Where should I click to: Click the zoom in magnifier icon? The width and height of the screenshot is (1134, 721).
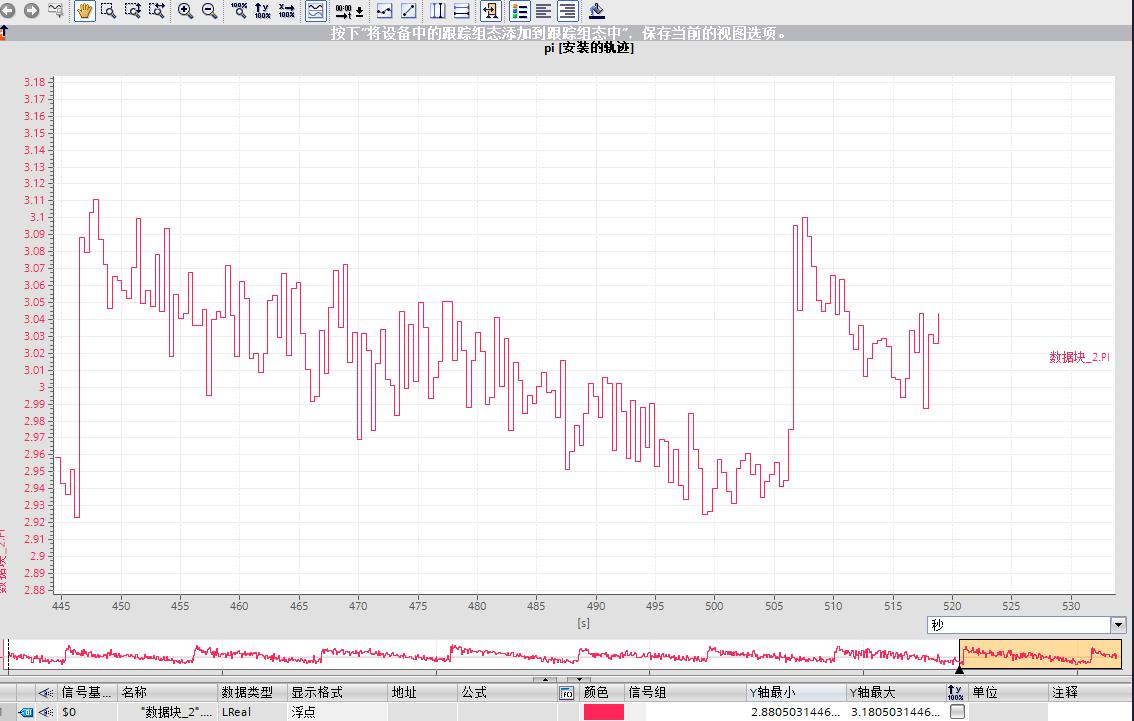coord(183,12)
